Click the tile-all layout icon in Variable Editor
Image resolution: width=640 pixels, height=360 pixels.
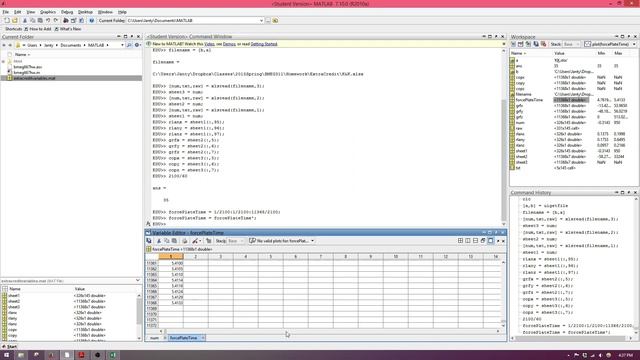[x=460, y=241]
